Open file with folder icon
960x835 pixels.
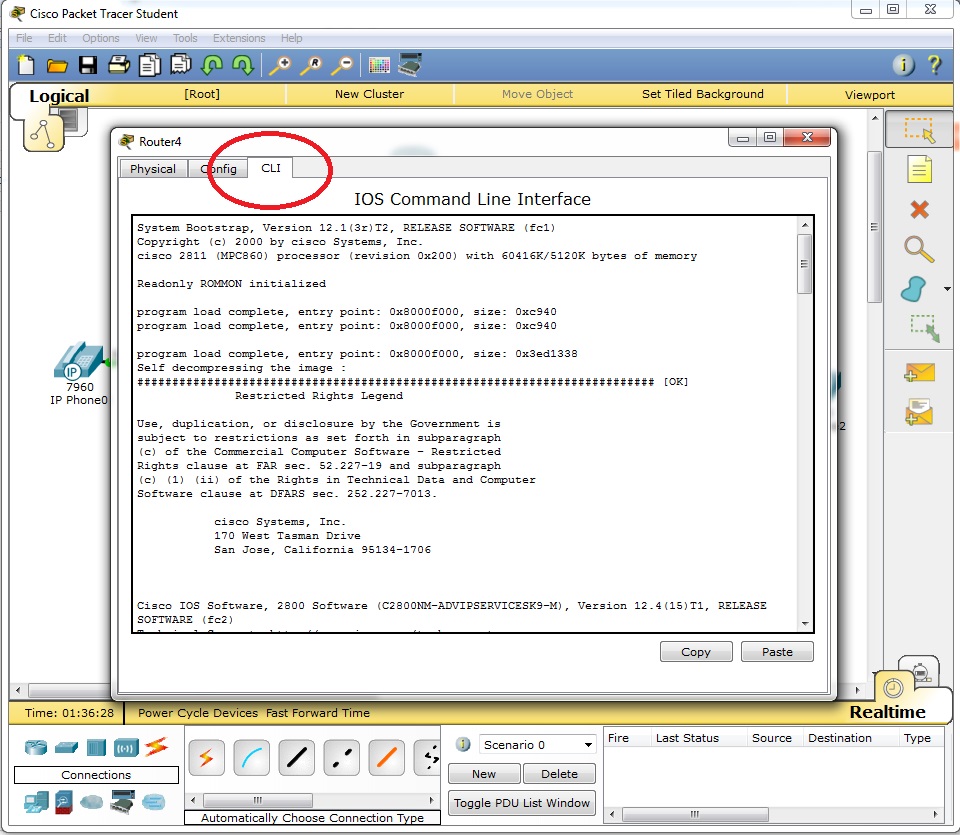click(x=57, y=66)
